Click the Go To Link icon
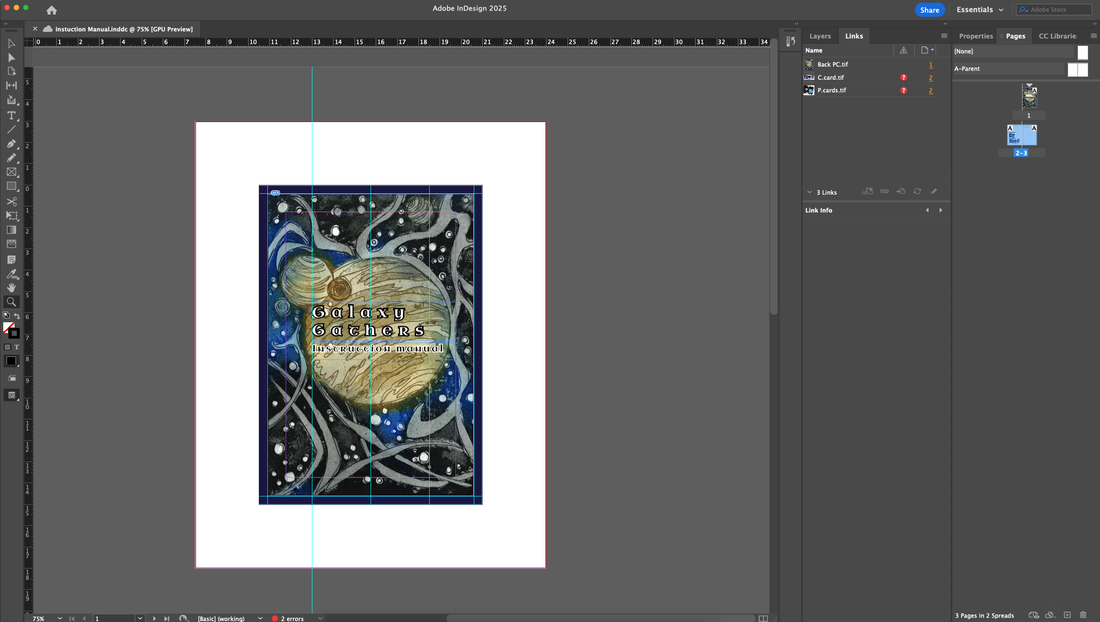The image size is (1100, 622). coord(901,191)
